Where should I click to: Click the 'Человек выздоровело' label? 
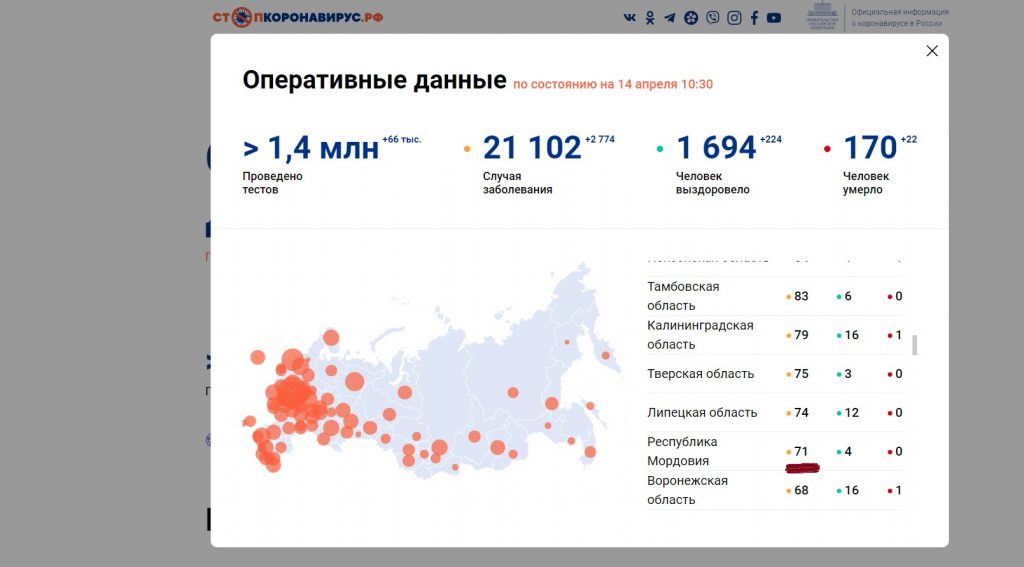[x=712, y=183]
